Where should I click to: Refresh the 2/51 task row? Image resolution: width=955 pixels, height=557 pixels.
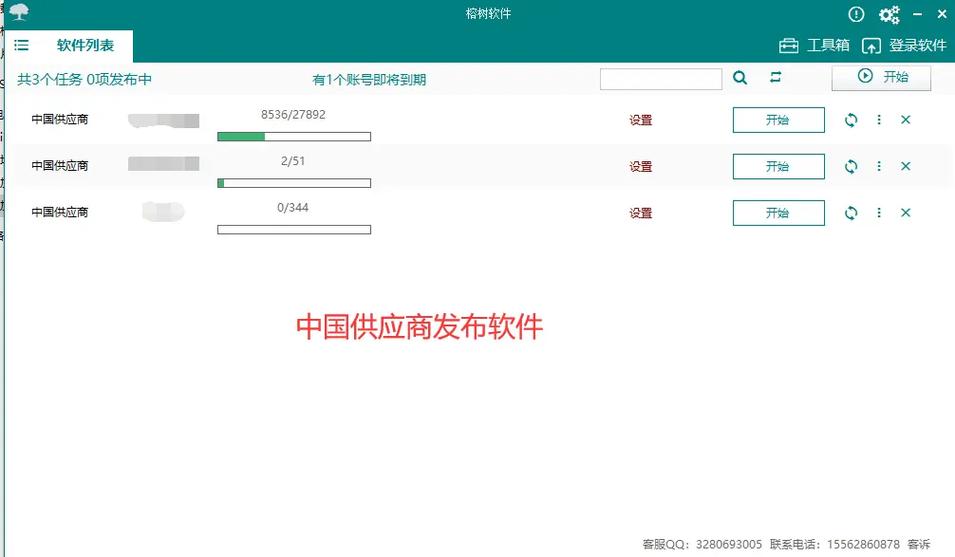[x=851, y=166]
